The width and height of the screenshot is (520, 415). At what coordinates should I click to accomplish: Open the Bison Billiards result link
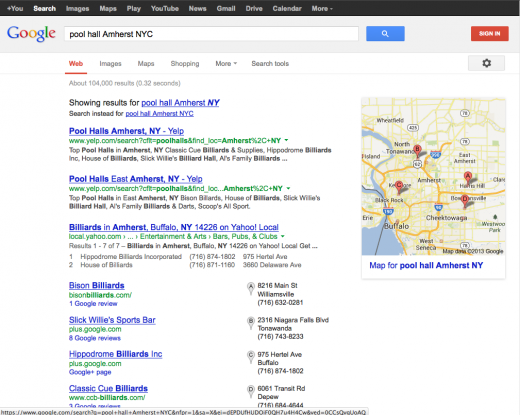97,286
